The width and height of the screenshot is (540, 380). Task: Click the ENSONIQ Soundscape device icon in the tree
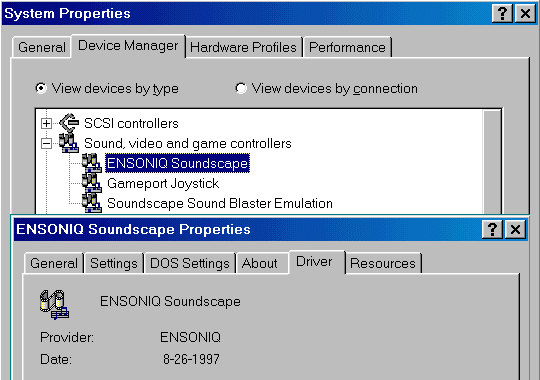point(92,163)
